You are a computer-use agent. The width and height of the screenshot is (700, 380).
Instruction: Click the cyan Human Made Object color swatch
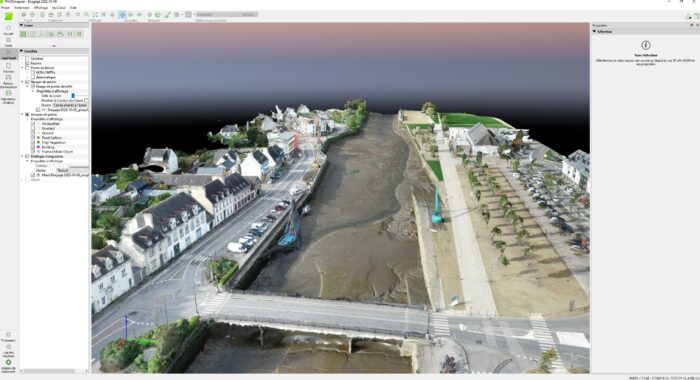[x=39, y=151]
